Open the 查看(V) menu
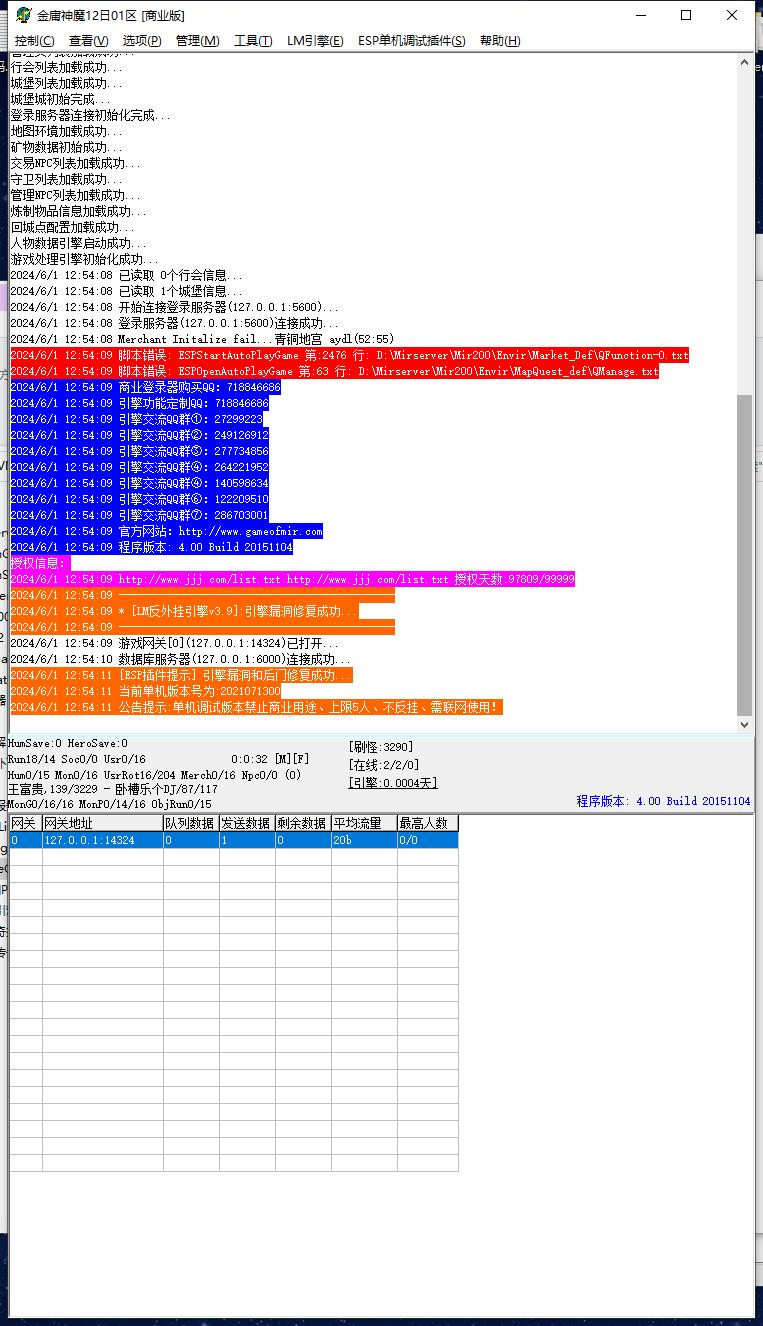Image resolution: width=763 pixels, height=1326 pixels. point(88,41)
